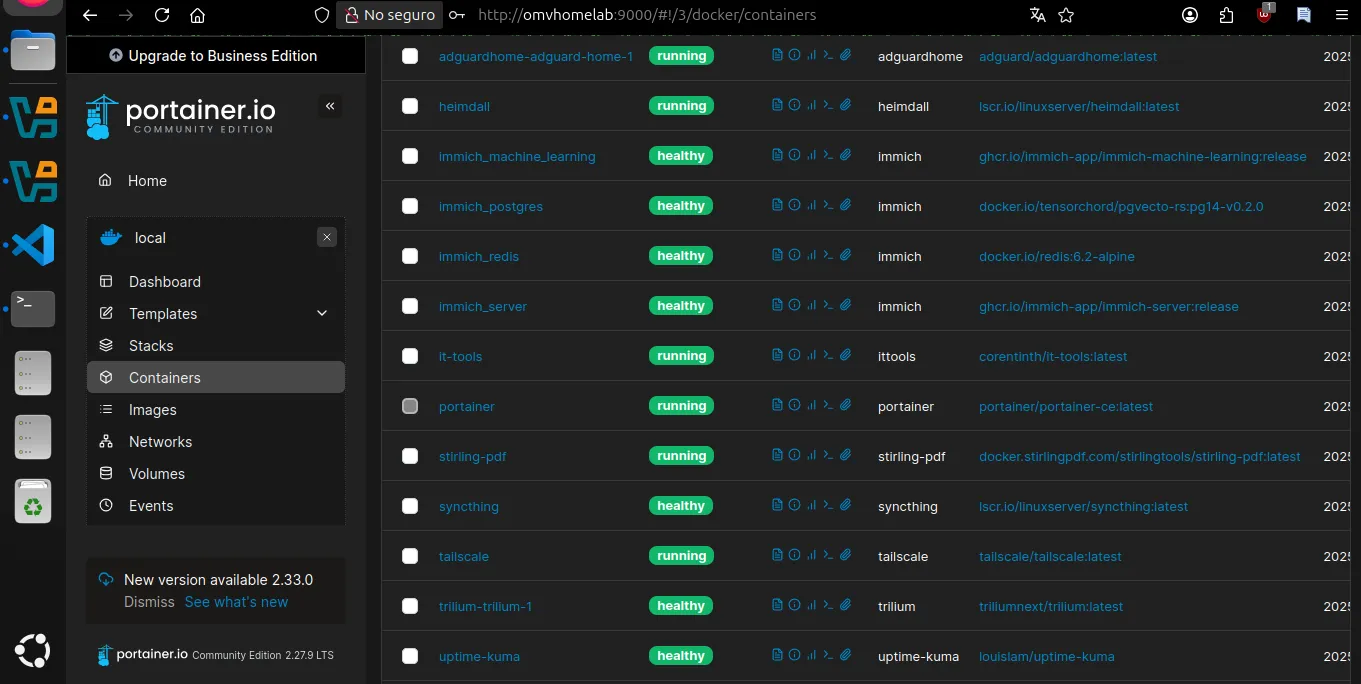Click the browser address bar URL

tap(646, 15)
